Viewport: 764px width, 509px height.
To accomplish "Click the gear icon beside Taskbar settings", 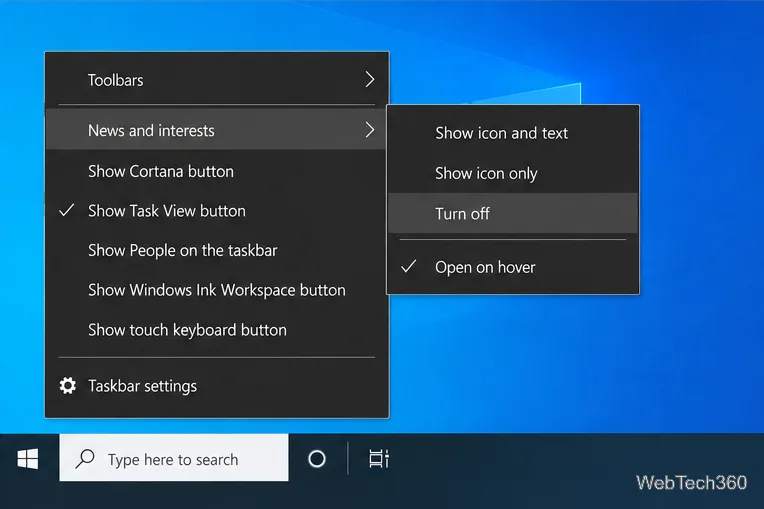I will point(68,386).
